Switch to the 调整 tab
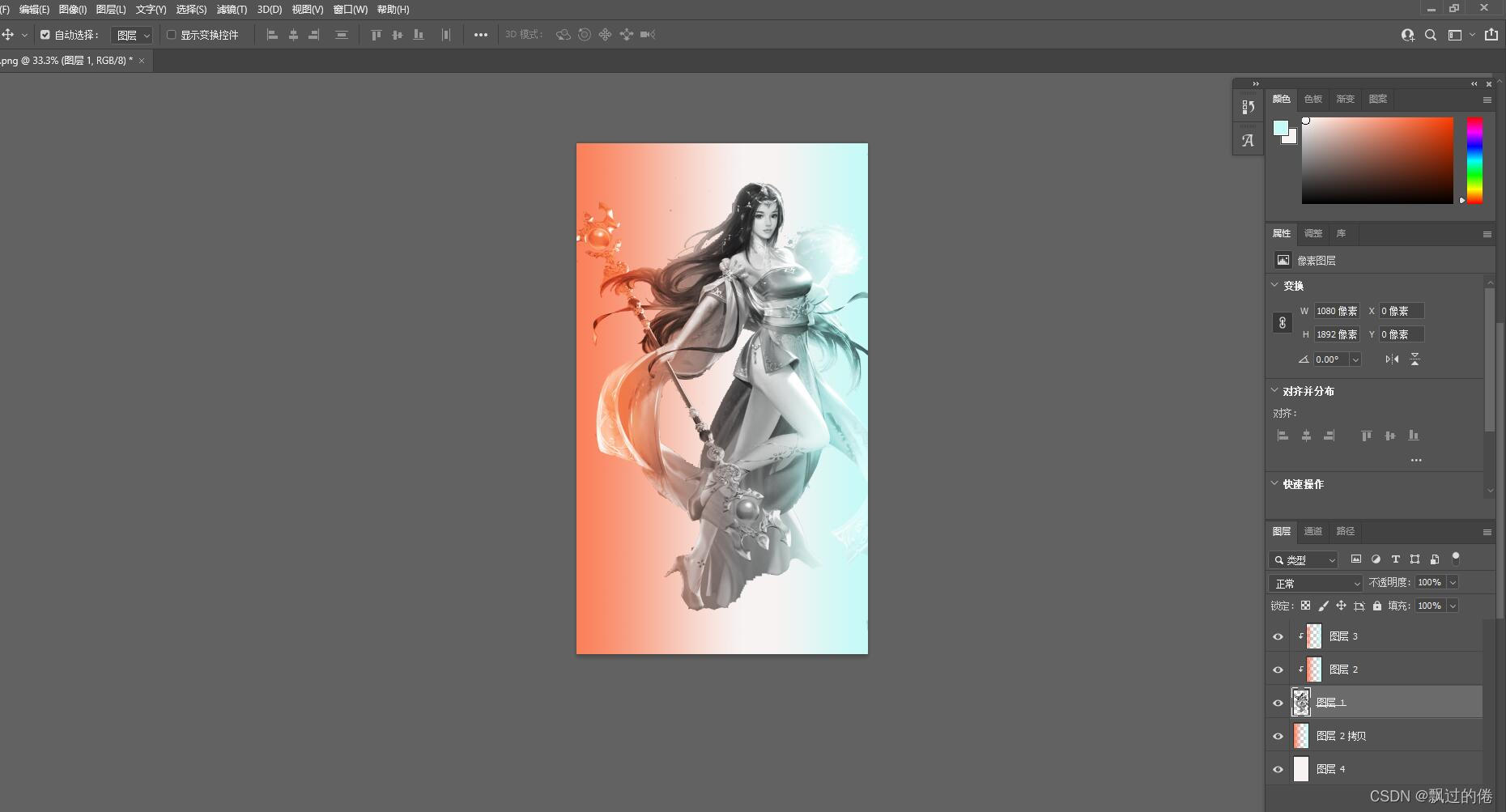This screenshot has width=1506, height=812. (1312, 233)
